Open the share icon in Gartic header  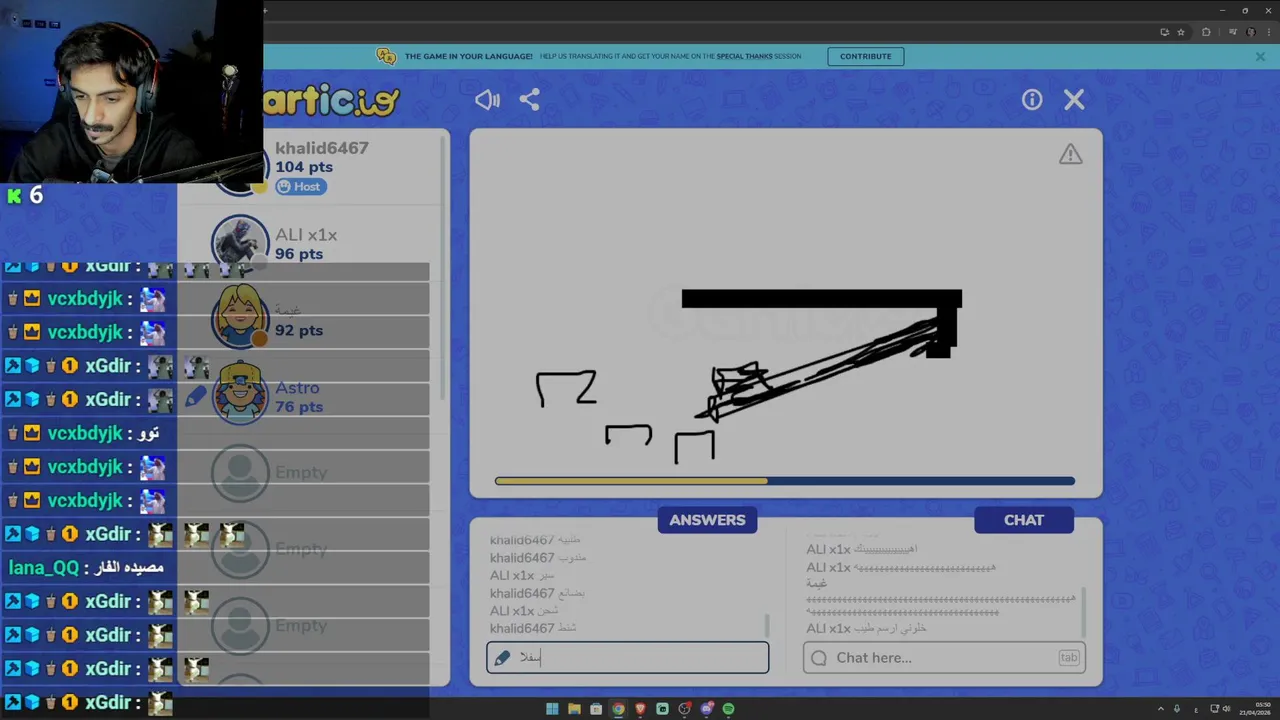pos(529,99)
